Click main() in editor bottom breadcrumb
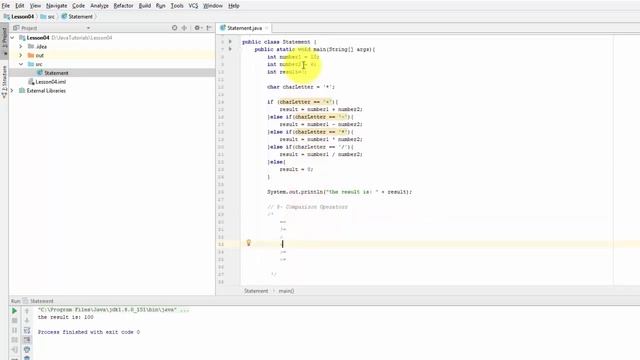Viewport: 640px width, 360px height. tap(286, 291)
